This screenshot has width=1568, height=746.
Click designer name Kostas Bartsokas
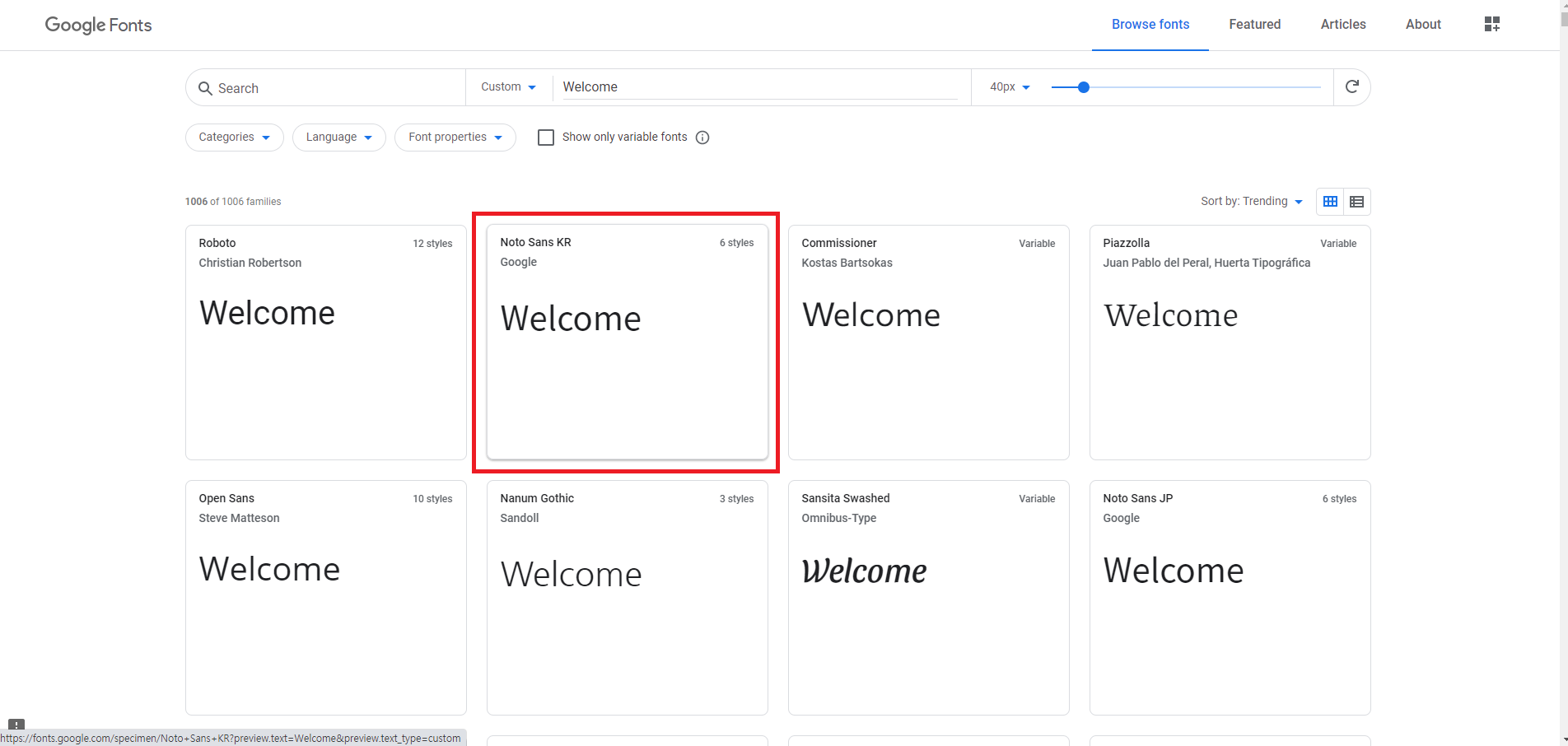(x=847, y=263)
